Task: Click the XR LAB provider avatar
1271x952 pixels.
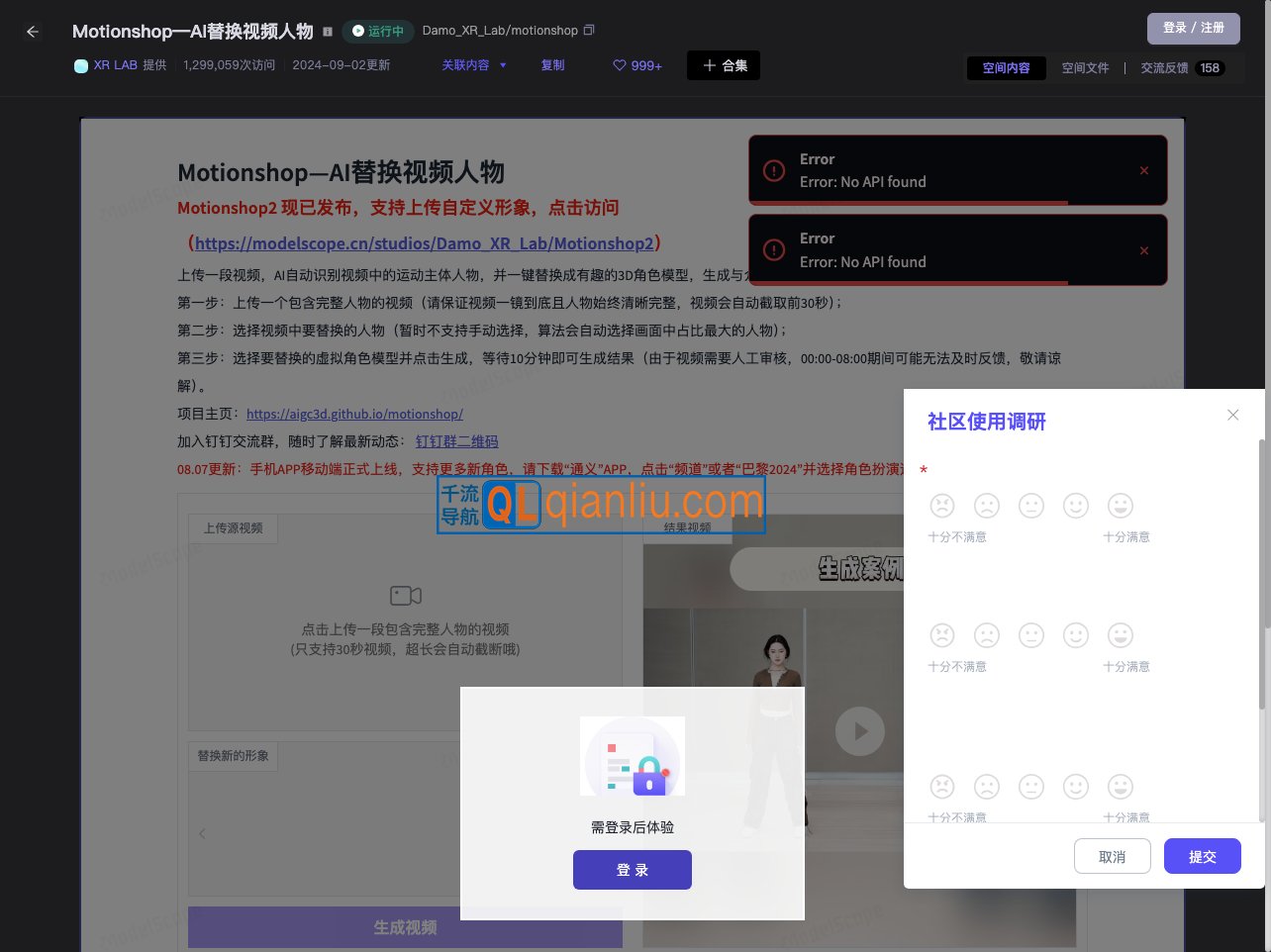Action: pyautogui.click(x=81, y=64)
